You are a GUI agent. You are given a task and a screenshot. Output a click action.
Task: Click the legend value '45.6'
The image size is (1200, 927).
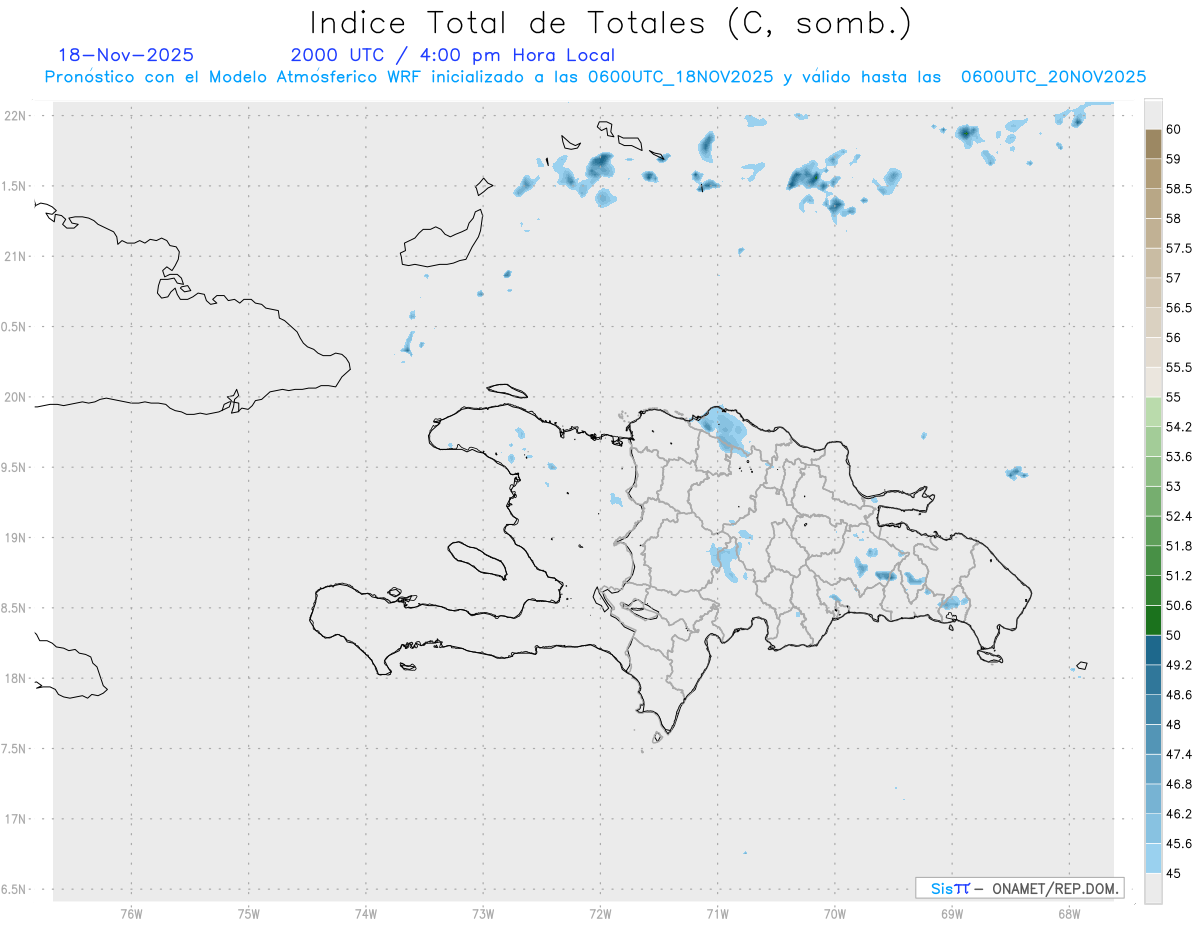(x=1179, y=843)
